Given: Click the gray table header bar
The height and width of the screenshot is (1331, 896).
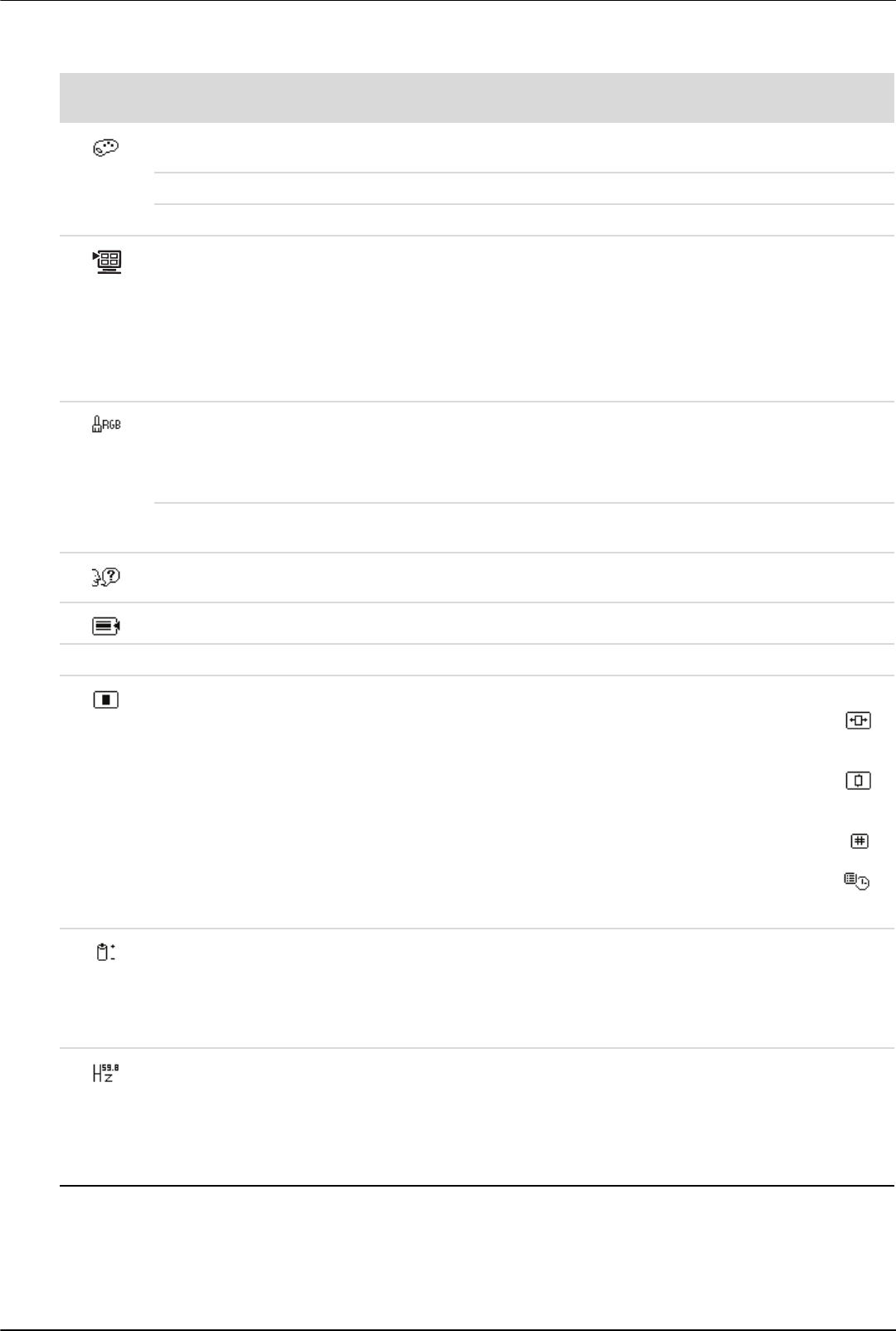Looking at the screenshot, I should (477, 97).
